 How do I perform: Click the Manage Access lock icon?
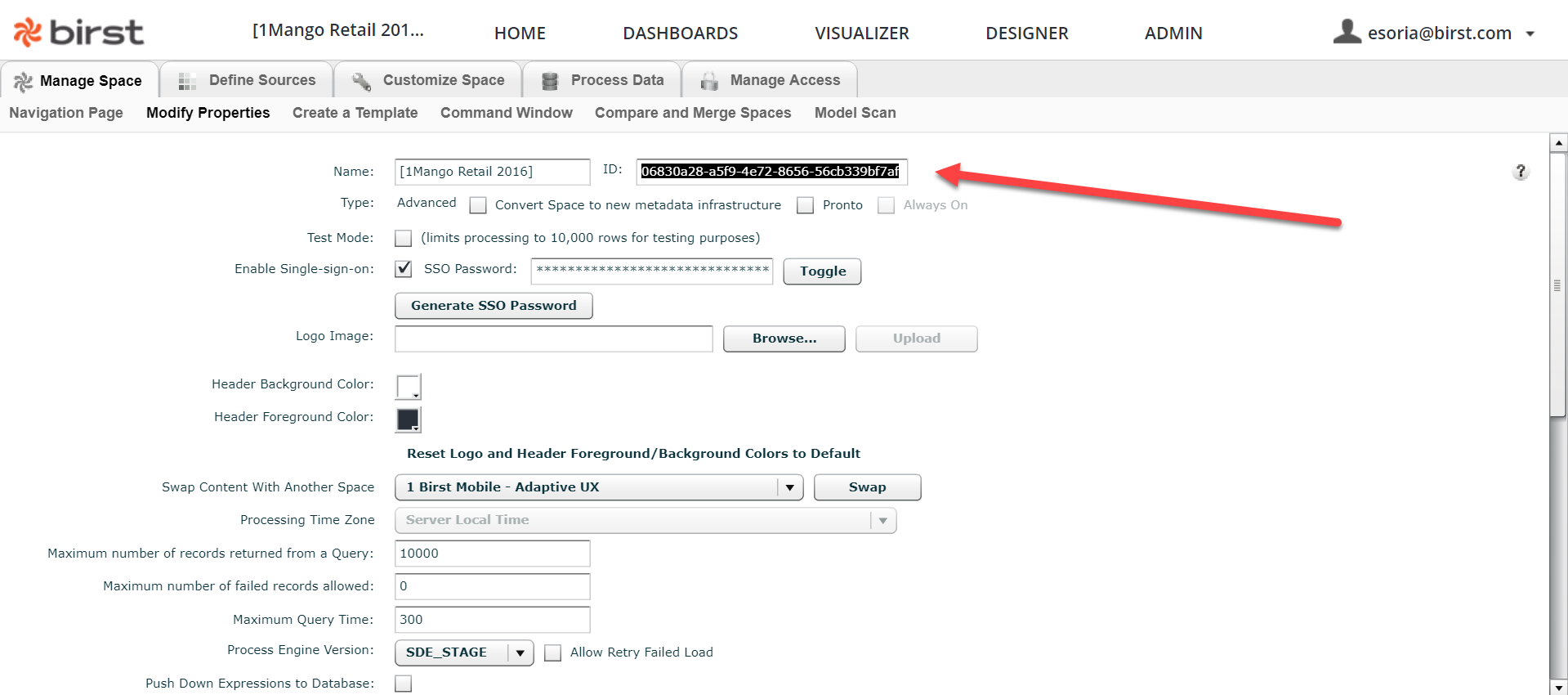[x=709, y=81]
